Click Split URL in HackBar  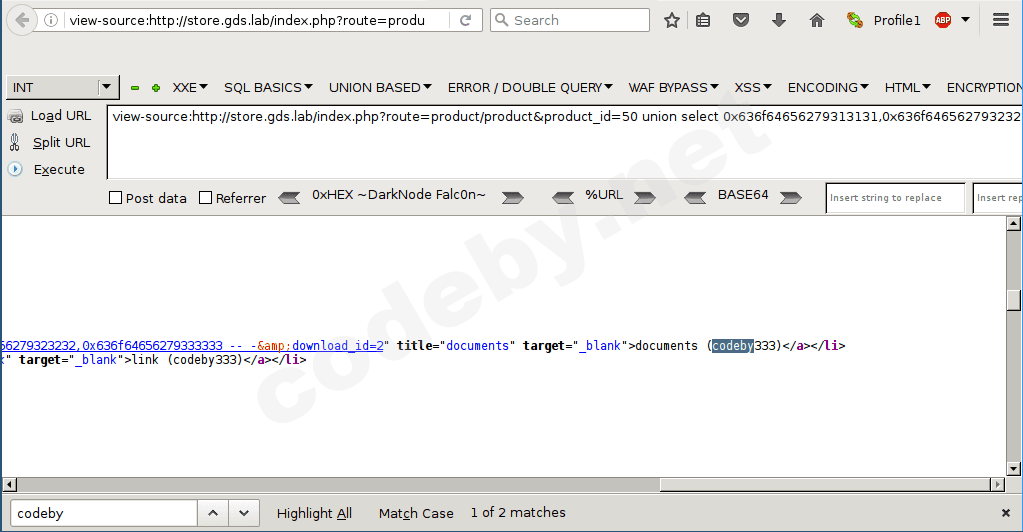click(50, 142)
